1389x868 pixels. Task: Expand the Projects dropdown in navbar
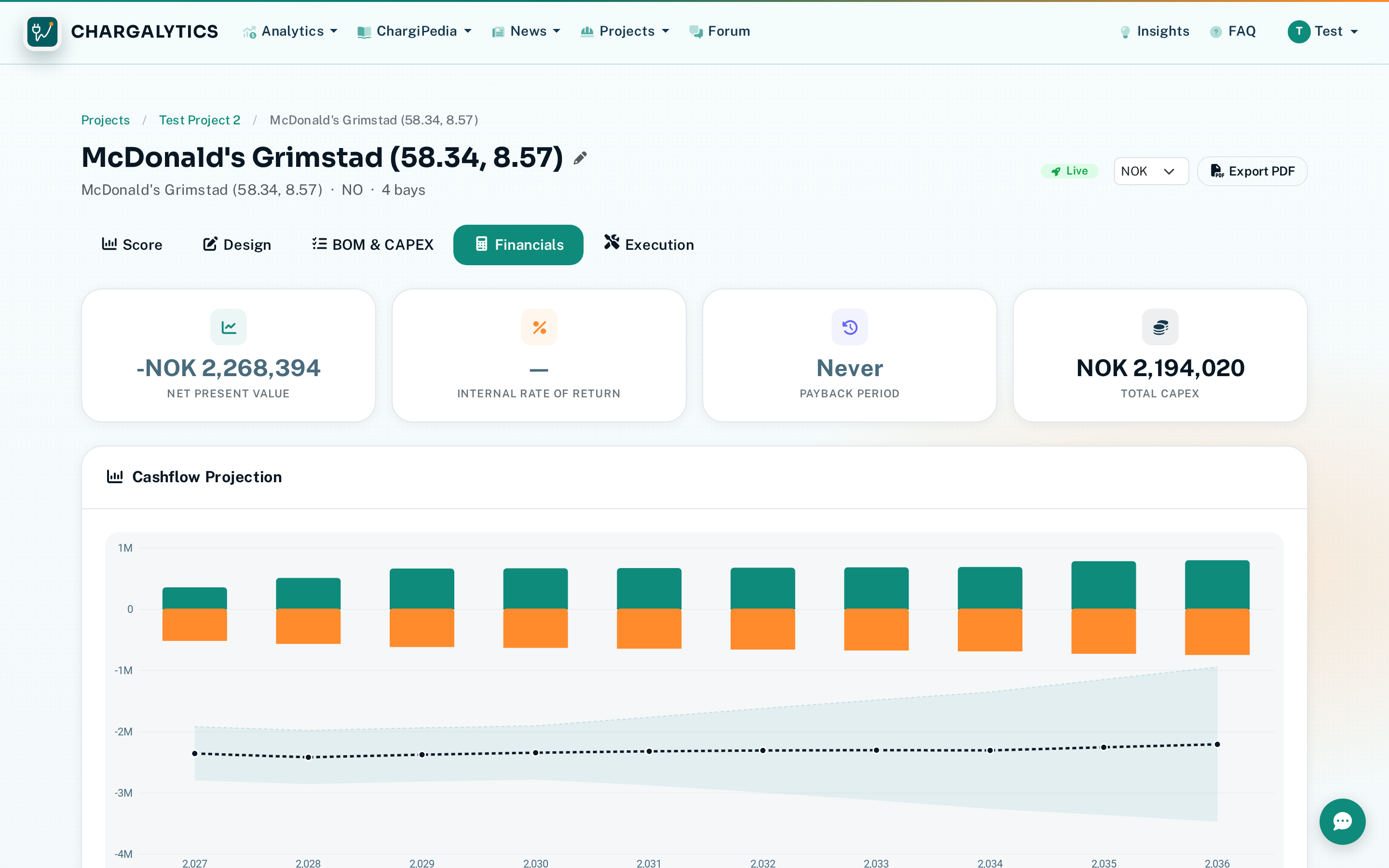click(x=625, y=31)
